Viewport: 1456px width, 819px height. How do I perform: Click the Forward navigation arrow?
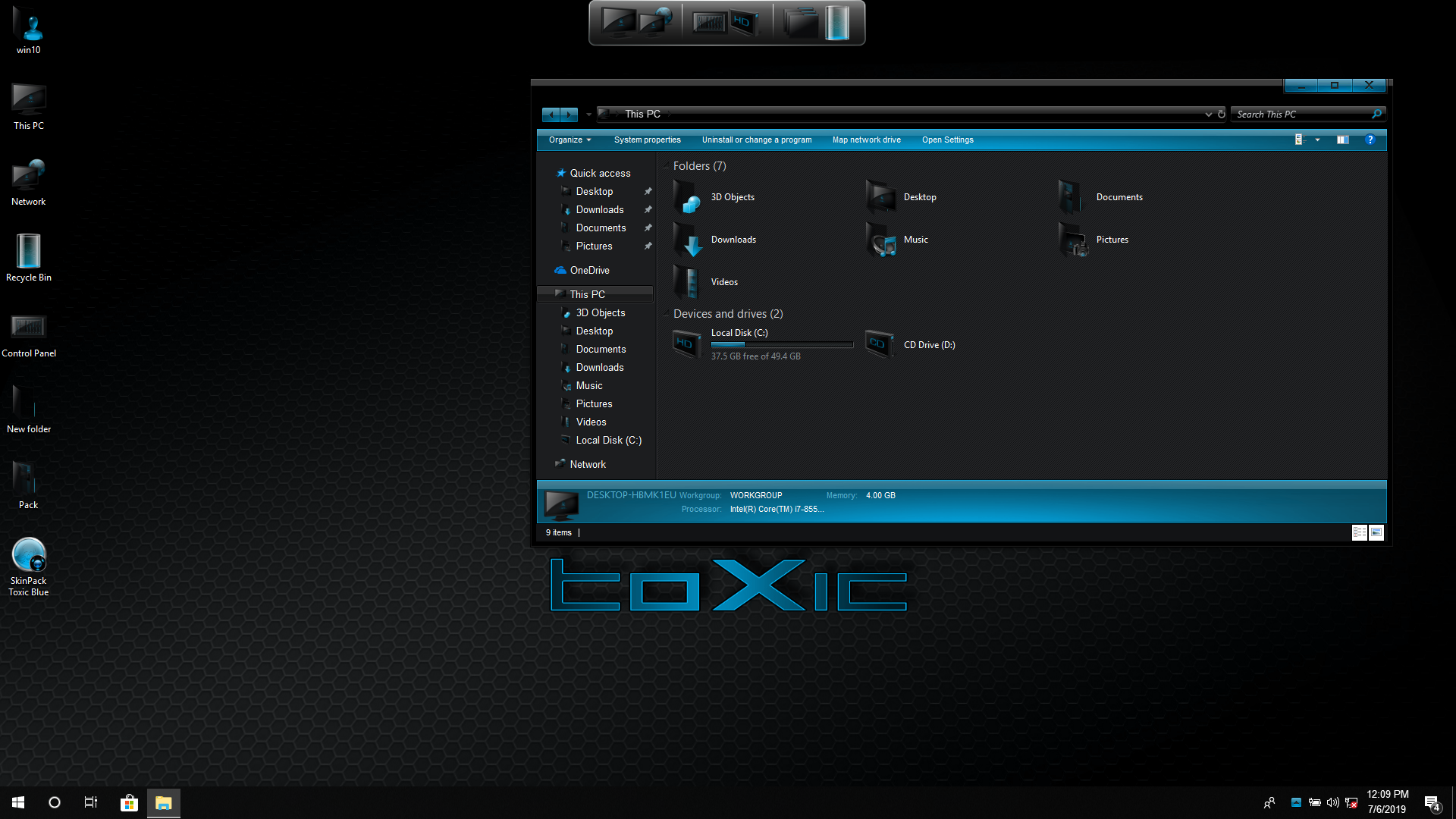569,115
